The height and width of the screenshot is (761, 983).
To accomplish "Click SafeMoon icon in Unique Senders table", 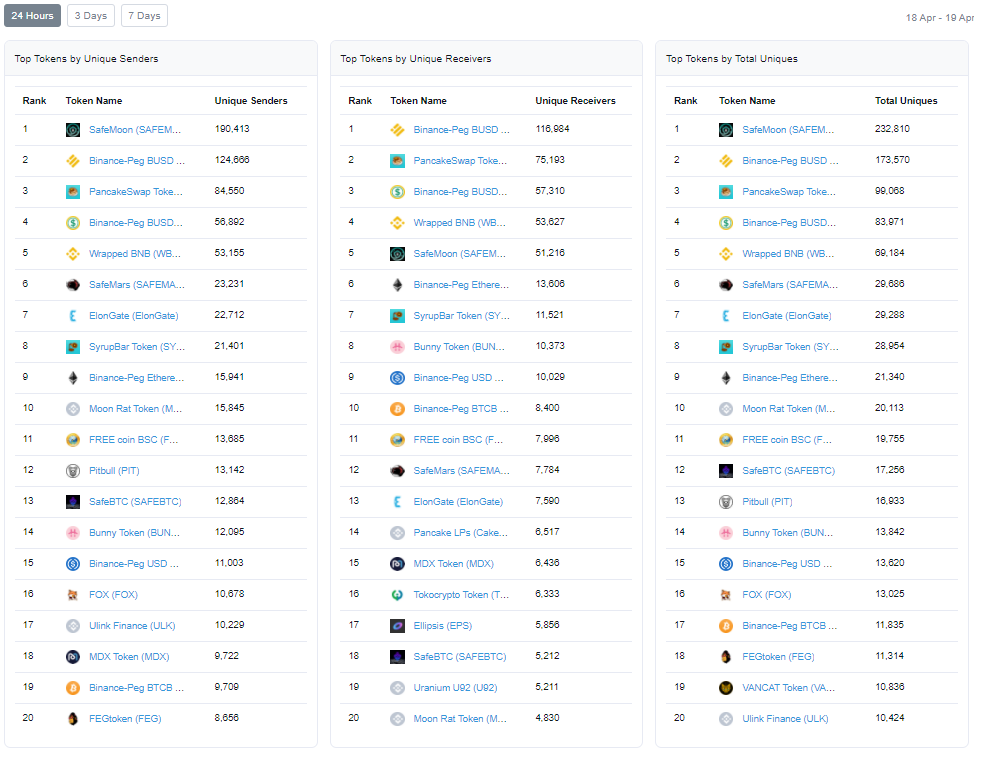I will (x=73, y=130).
